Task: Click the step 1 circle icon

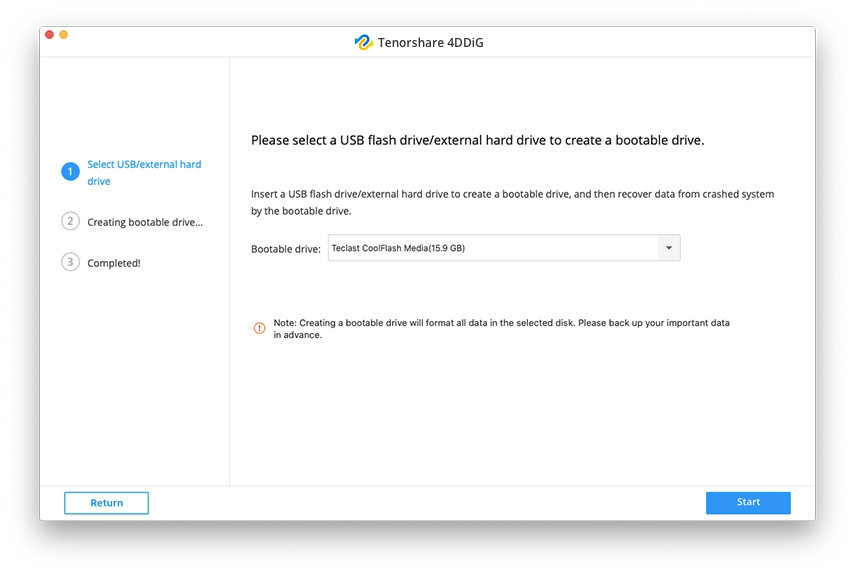Action: click(x=70, y=172)
